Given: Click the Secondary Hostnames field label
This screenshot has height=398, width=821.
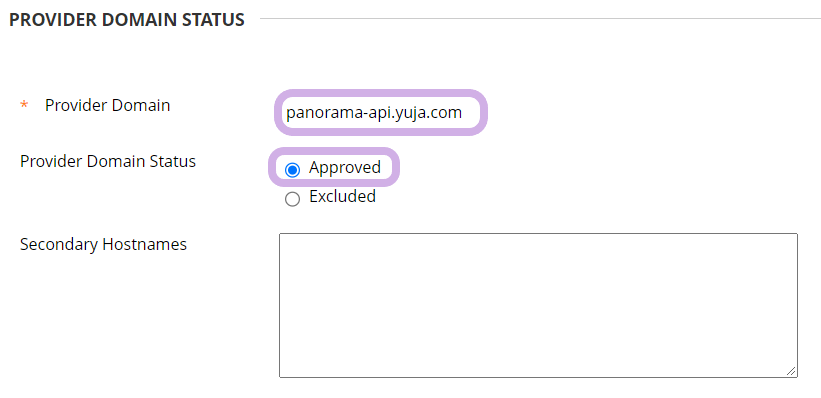Looking at the screenshot, I should (x=103, y=245).
